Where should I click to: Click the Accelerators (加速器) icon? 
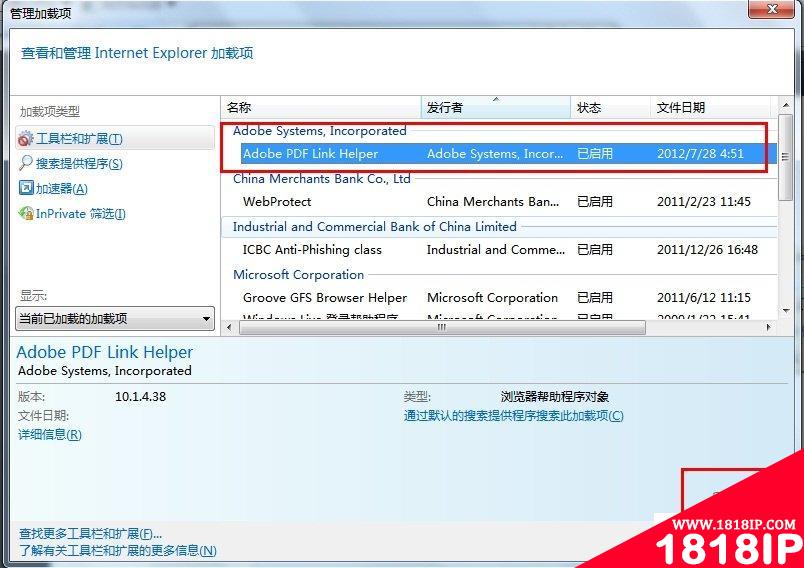[26, 188]
